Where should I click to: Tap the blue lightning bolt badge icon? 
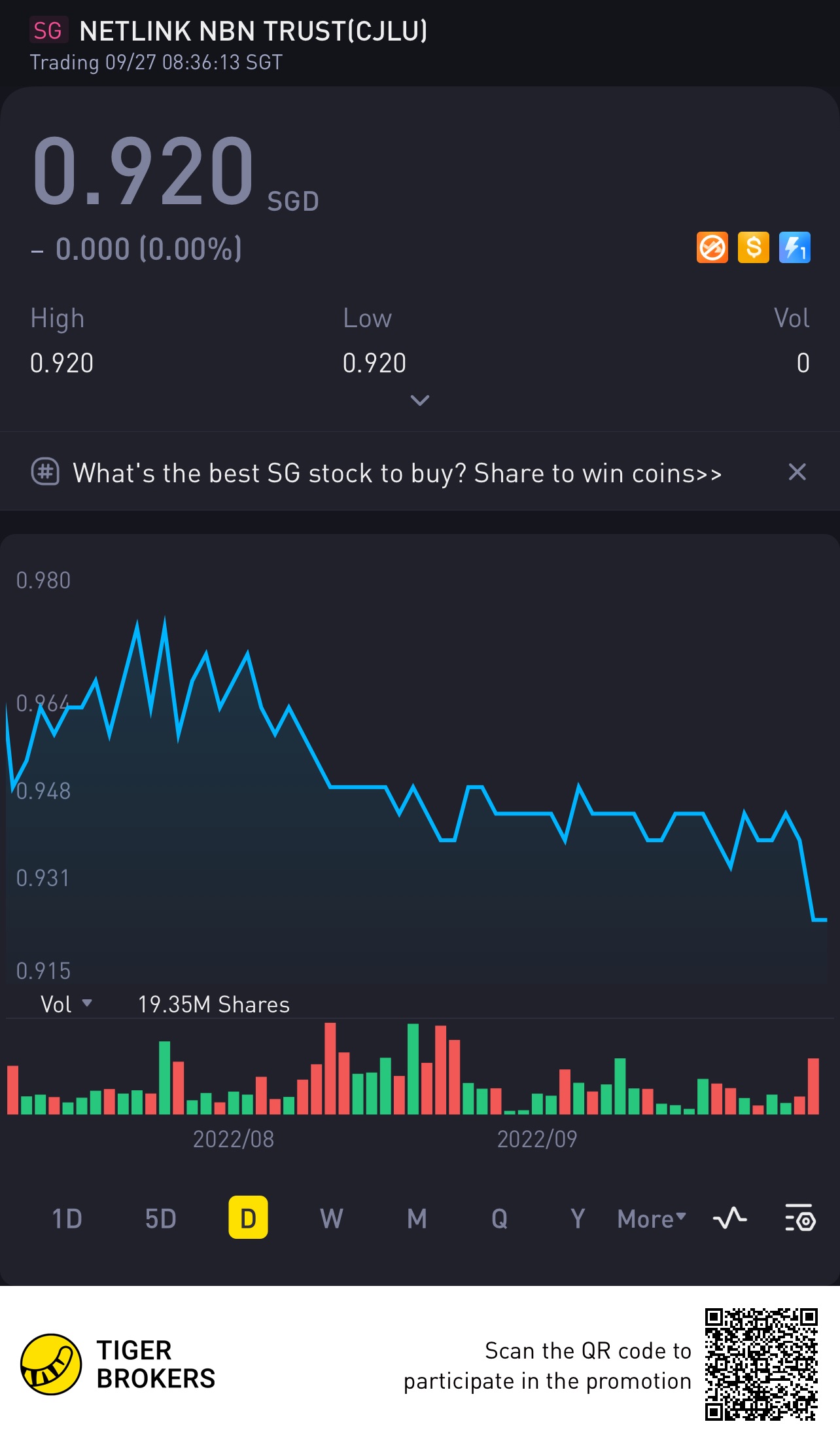click(795, 248)
